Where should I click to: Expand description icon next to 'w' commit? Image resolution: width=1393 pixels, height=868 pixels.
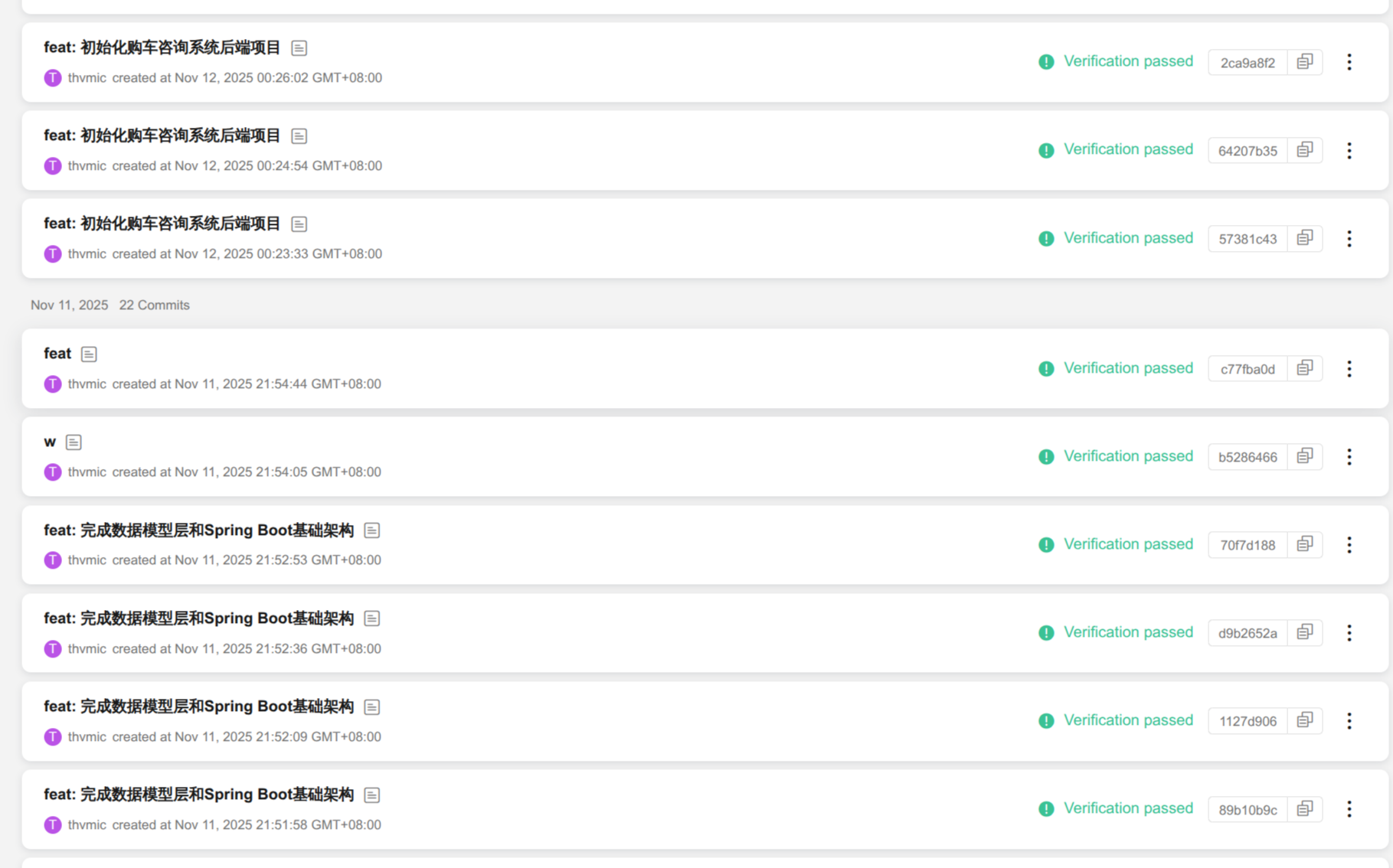coord(74,442)
